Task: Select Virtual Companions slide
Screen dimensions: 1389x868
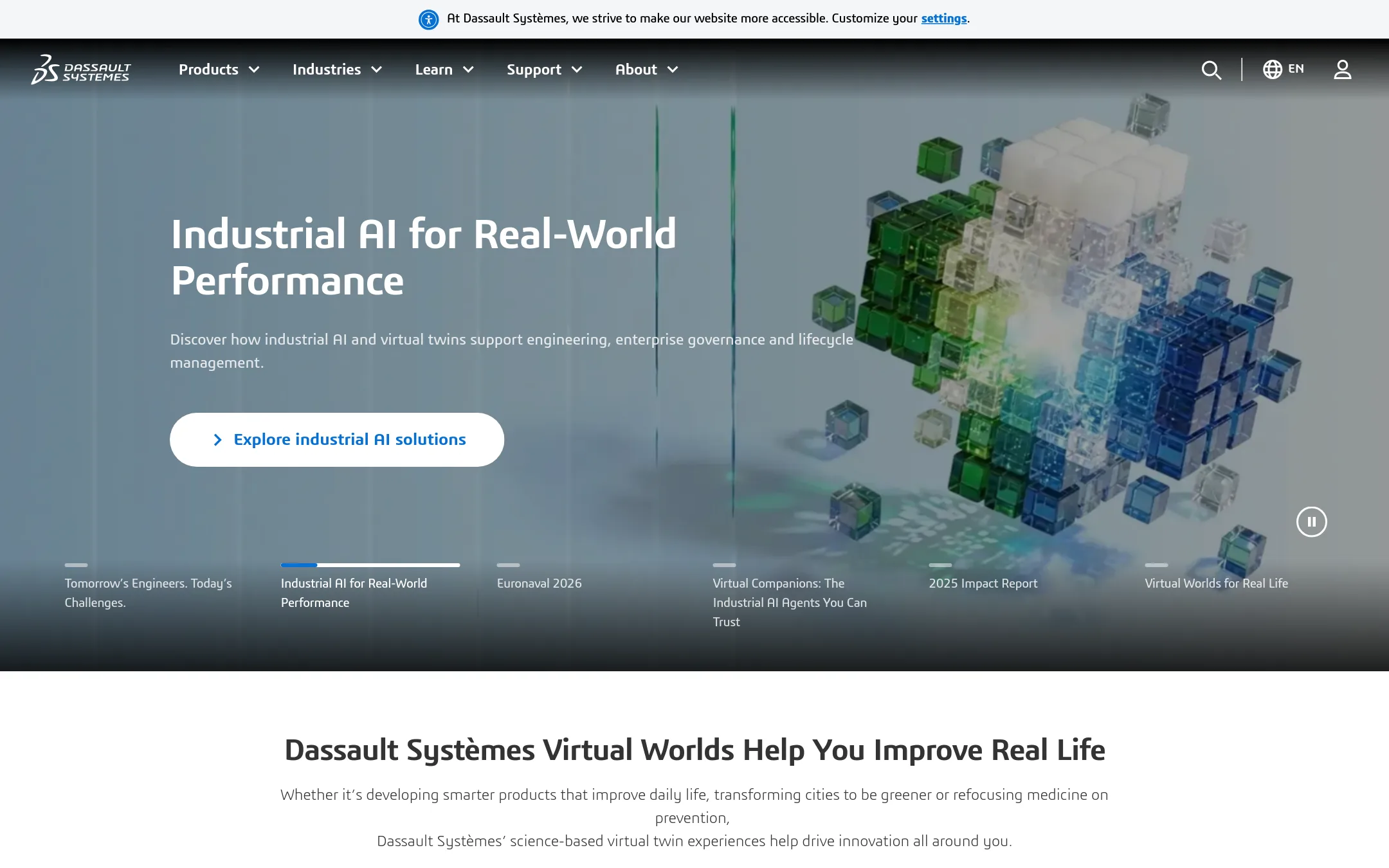Action: (x=790, y=602)
